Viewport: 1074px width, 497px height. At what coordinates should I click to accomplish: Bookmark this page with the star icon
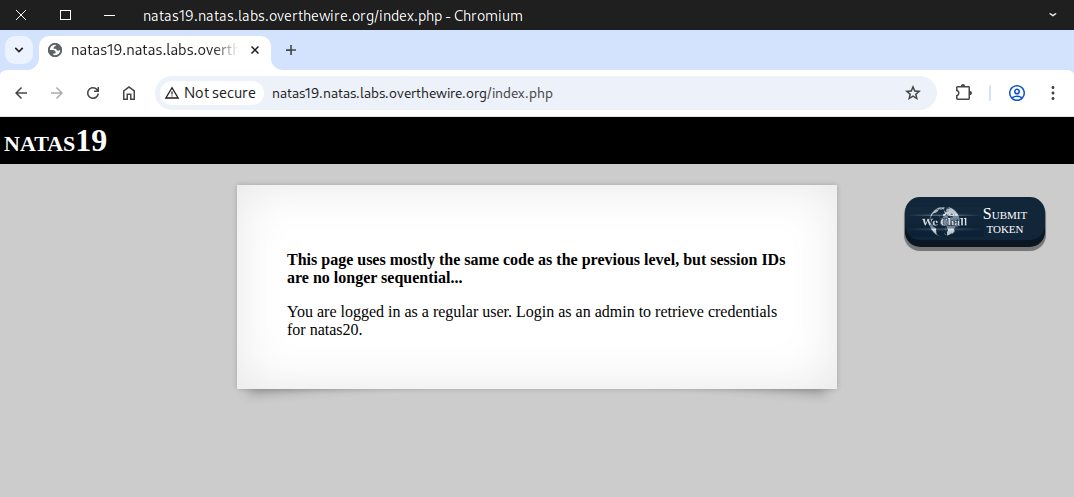(x=912, y=93)
